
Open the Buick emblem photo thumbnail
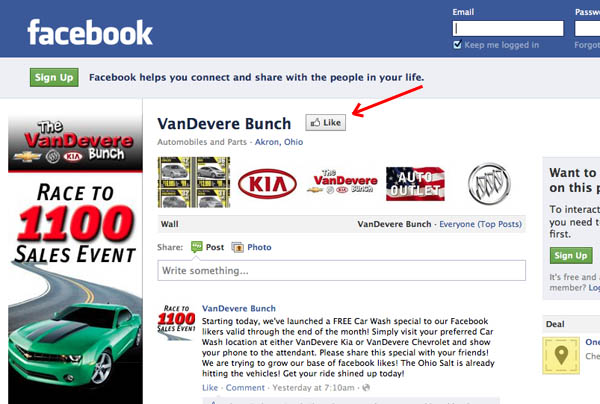click(489, 184)
